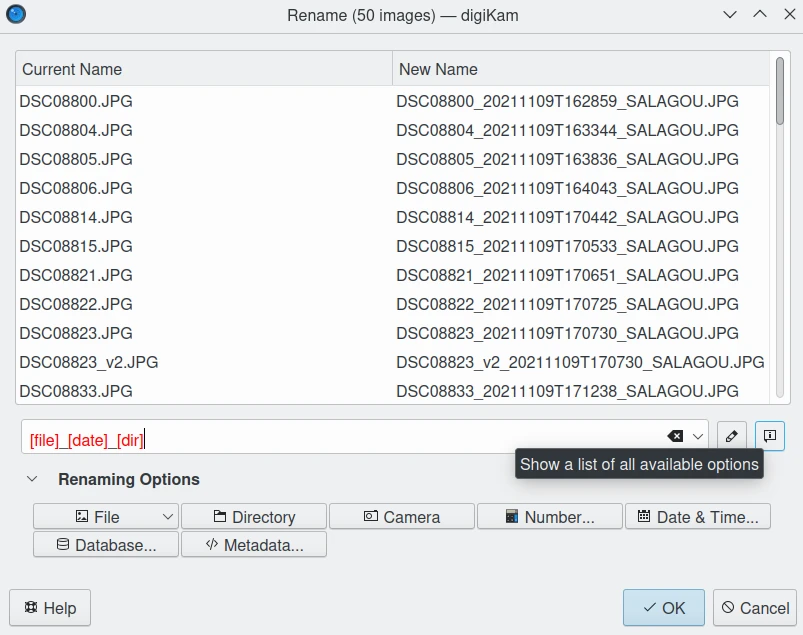This screenshot has height=635, width=803.
Task: Expand the rename pattern history dropdown
Action: pos(698,437)
